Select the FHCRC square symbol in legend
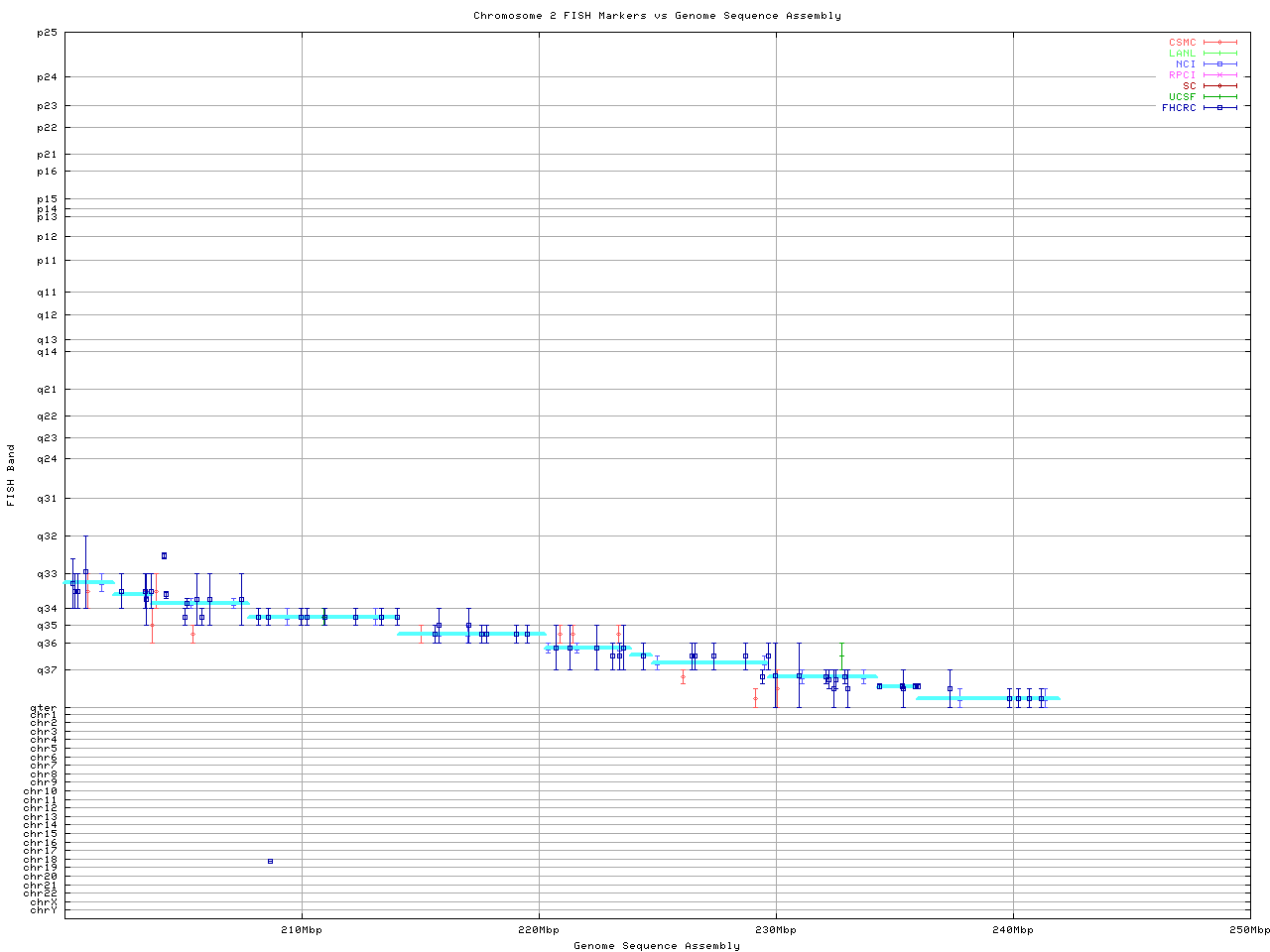This screenshot has width=1270, height=952. [1219, 108]
